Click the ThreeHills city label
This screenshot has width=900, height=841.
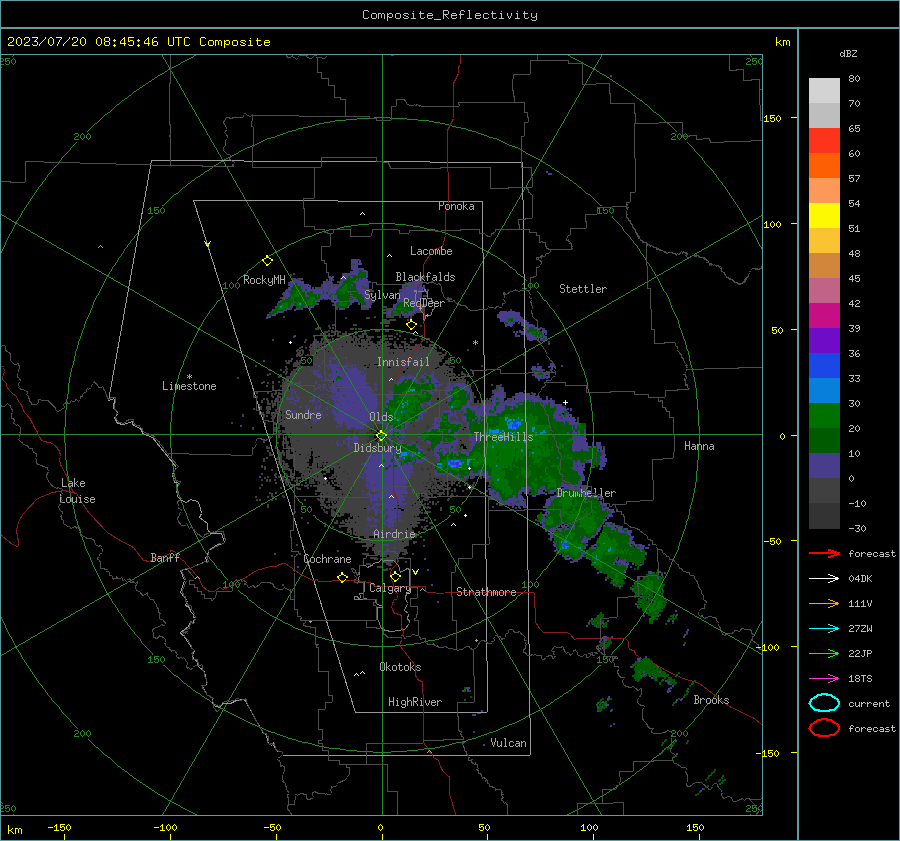pyautogui.click(x=503, y=437)
